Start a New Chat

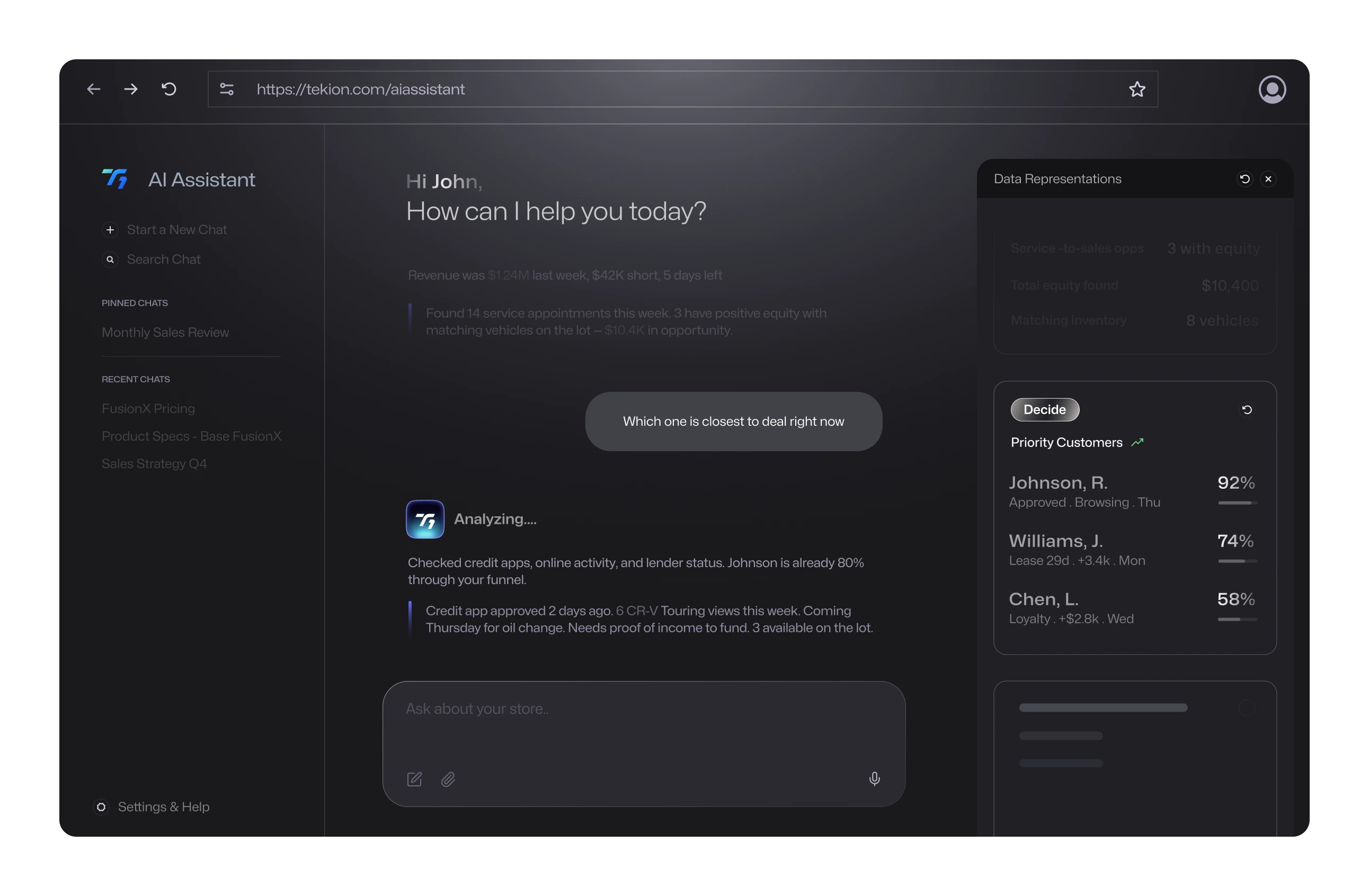click(176, 229)
